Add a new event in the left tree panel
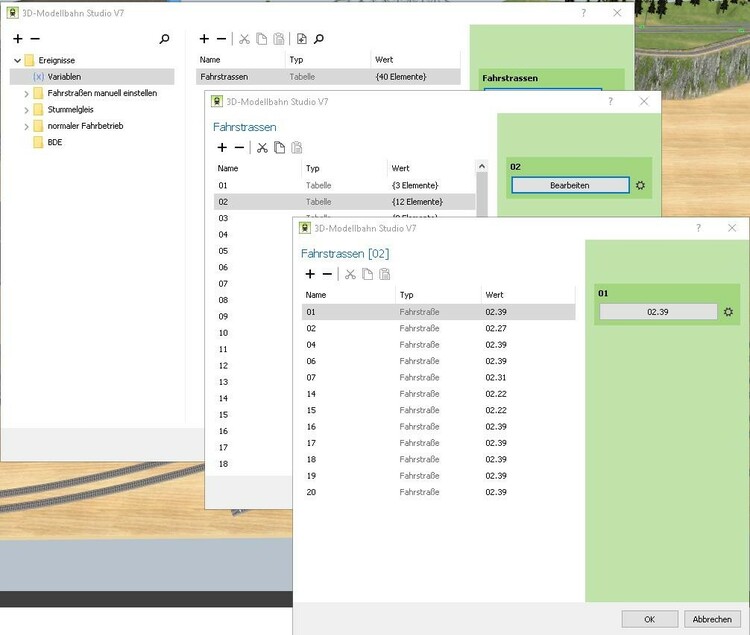750x635 pixels. pos(18,39)
